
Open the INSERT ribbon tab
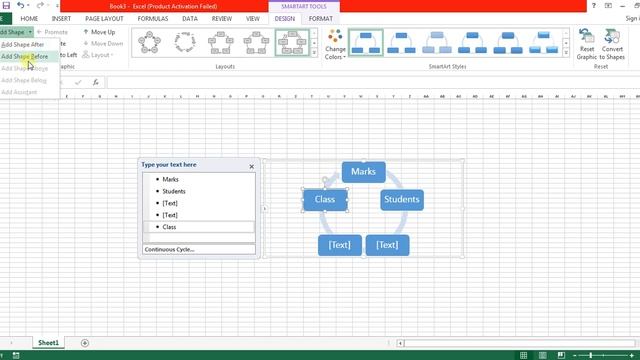click(61, 19)
